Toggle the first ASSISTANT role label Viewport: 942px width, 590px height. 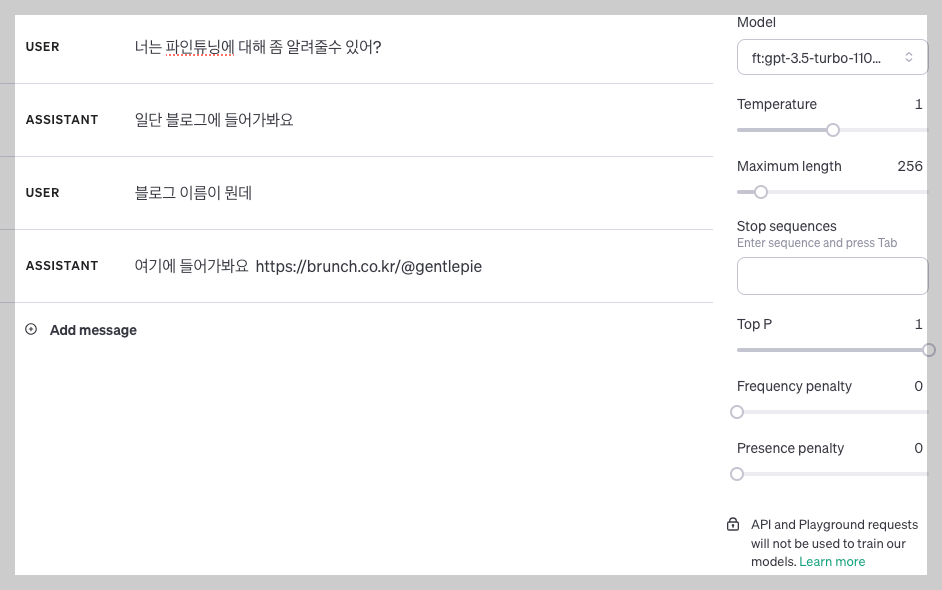(x=62, y=120)
